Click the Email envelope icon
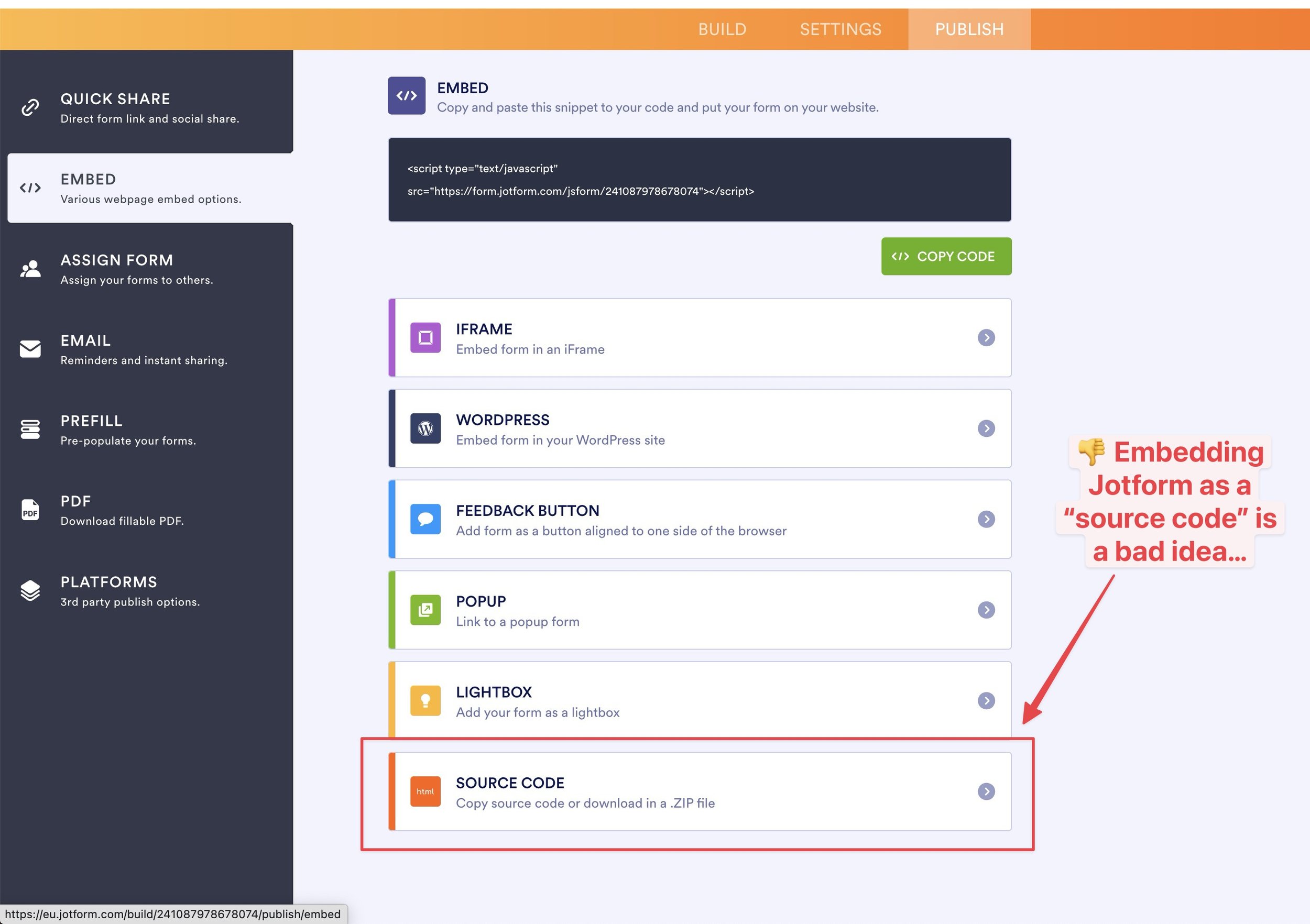This screenshot has width=1310, height=924. tap(30, 348)
